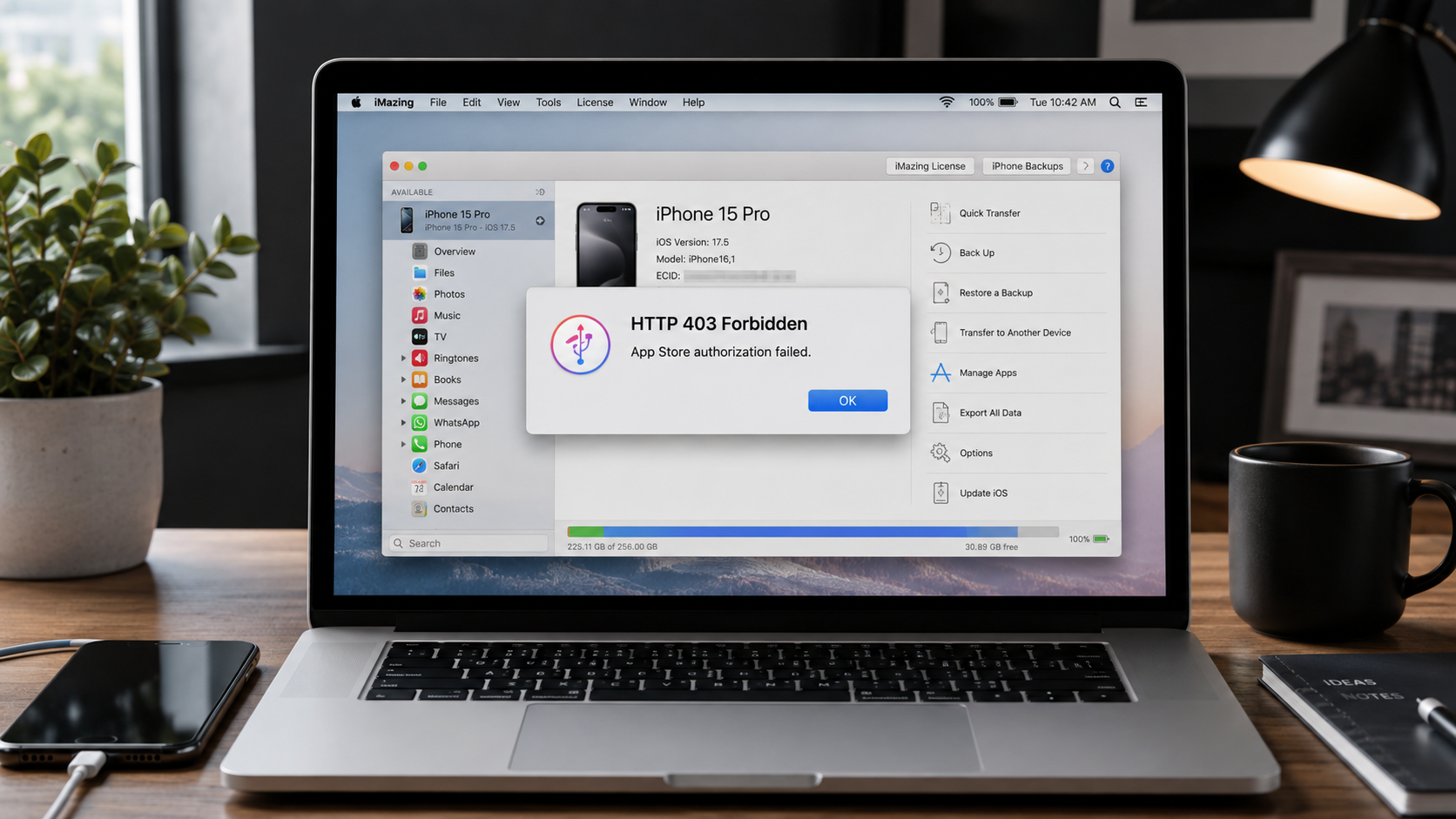Click the large "iPhone 15 Pro" heading
The image size is (1456, 819).
(x=712, y=214)
